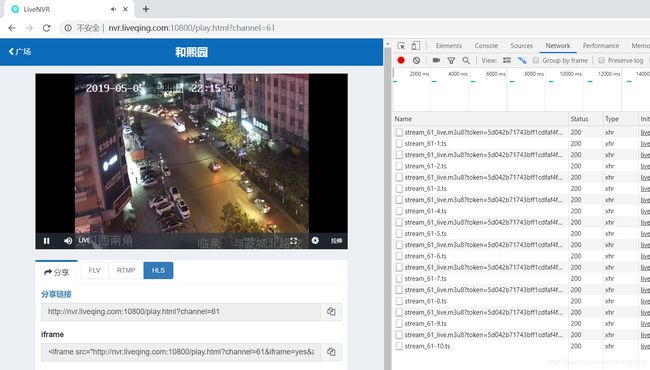Image resolution: width=650 pixels, height=370 pixels.
Task: Select the FLV stream format button
Action: coord(95,270)
